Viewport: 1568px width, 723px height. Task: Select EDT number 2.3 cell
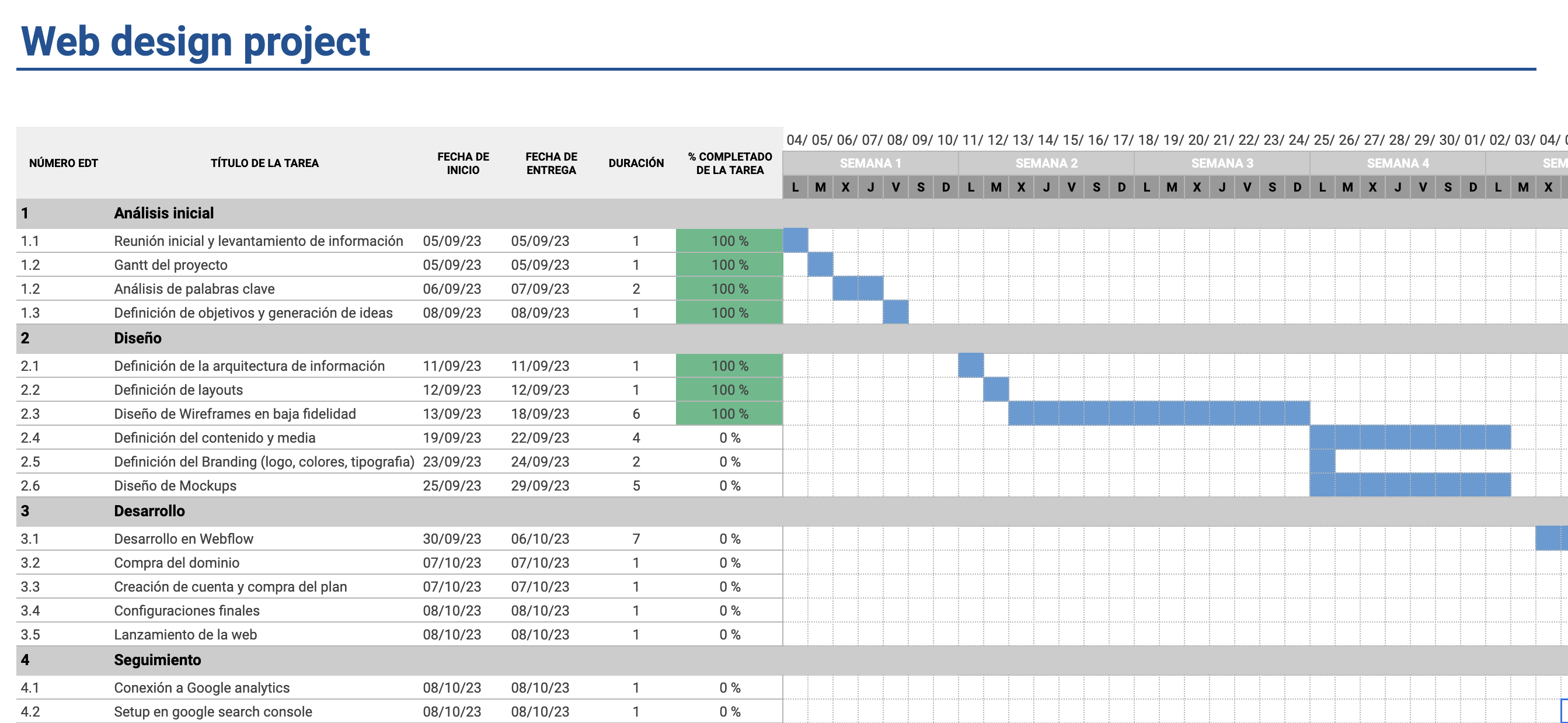pyautogui.click(x=30, y=413)
